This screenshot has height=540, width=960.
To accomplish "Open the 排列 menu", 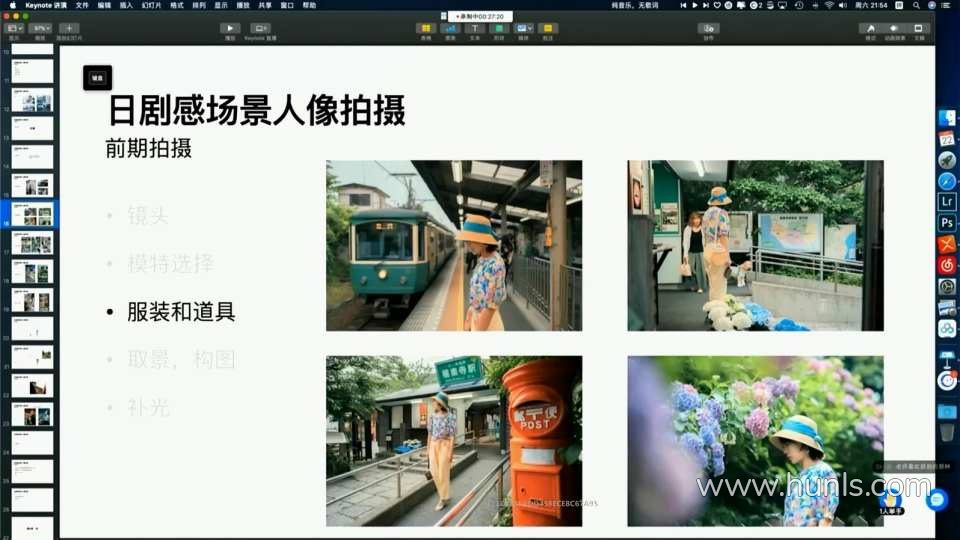I will point(199,5).
